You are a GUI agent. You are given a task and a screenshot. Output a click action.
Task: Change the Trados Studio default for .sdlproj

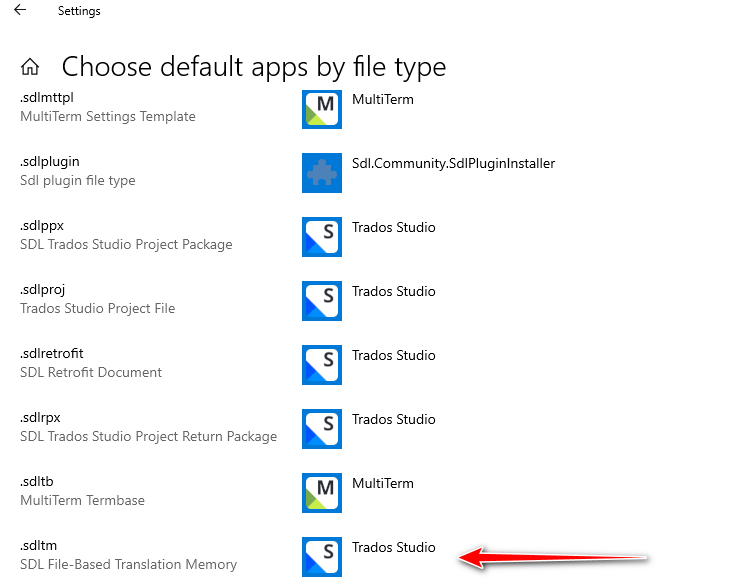394,291
